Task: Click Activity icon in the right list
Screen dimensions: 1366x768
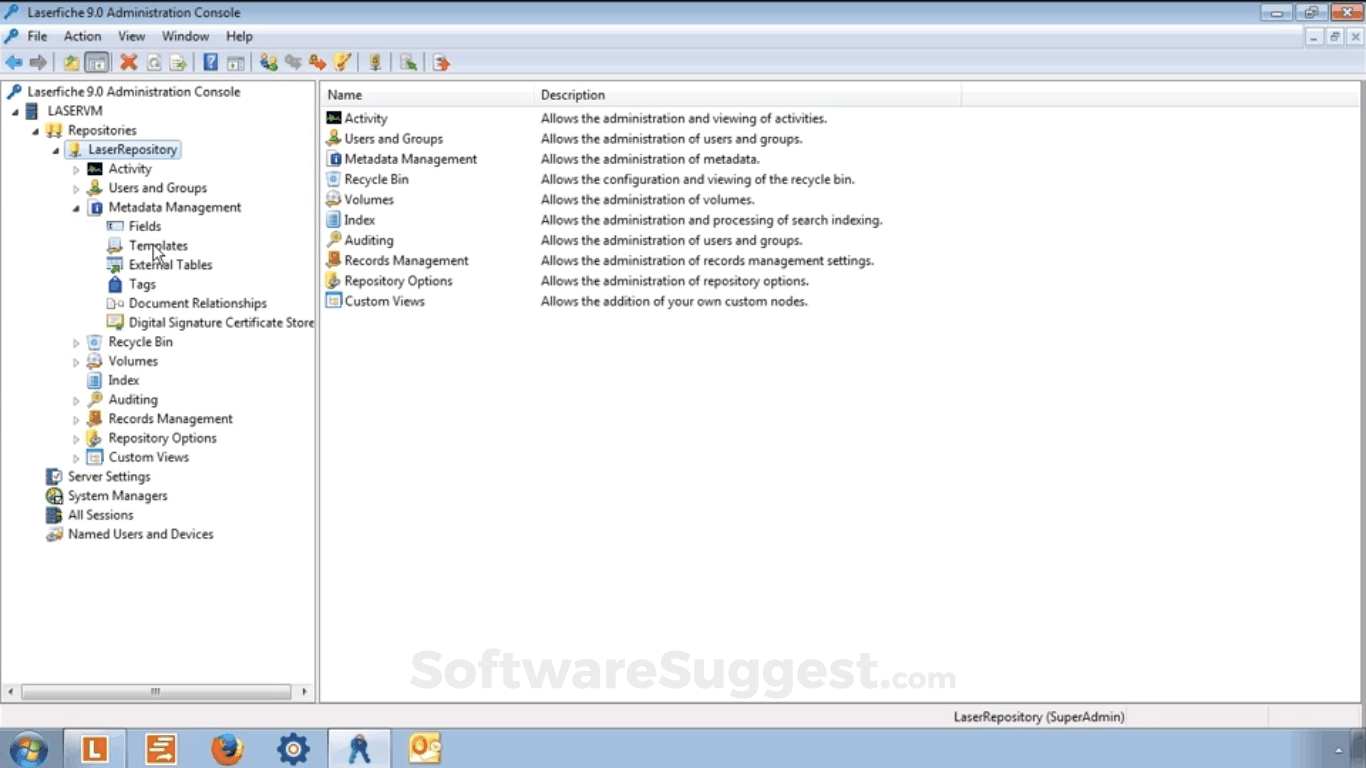Action: (334, 118)
